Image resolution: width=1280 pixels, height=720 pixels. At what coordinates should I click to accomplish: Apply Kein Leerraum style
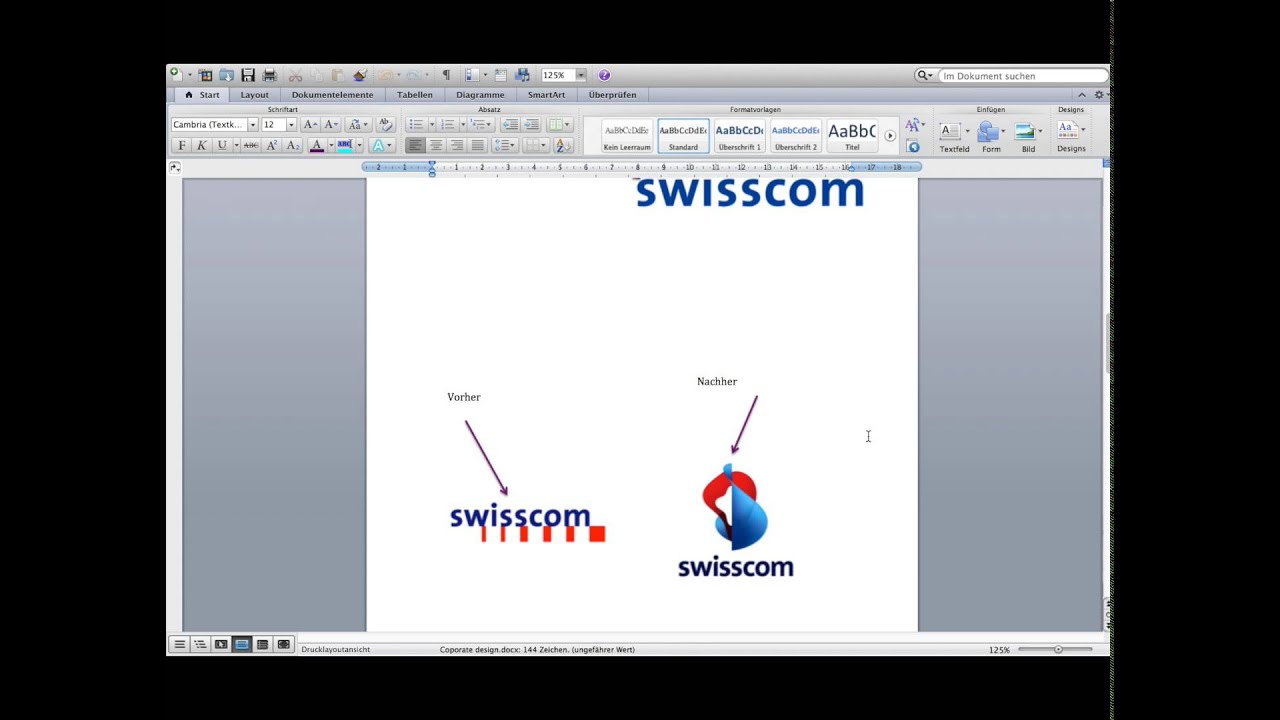click(x=627, y=136)
